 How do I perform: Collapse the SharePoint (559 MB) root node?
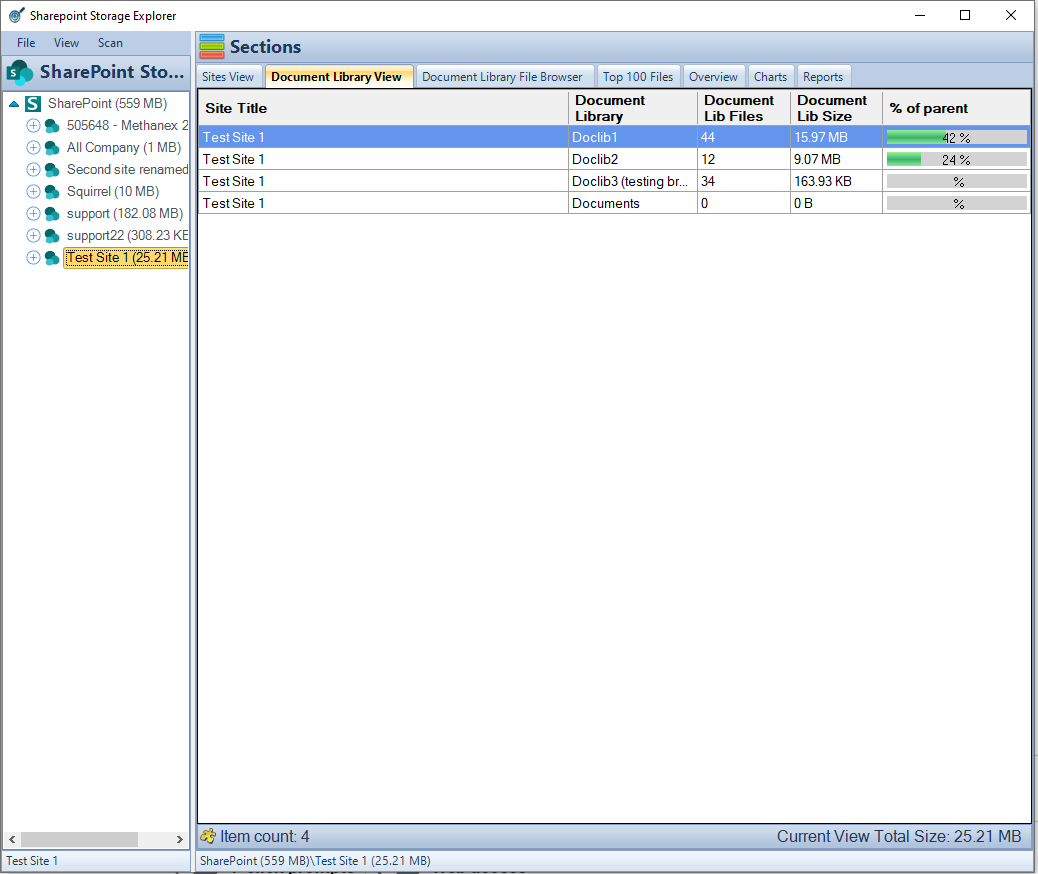pyautogui.click(x=13, y=104)
